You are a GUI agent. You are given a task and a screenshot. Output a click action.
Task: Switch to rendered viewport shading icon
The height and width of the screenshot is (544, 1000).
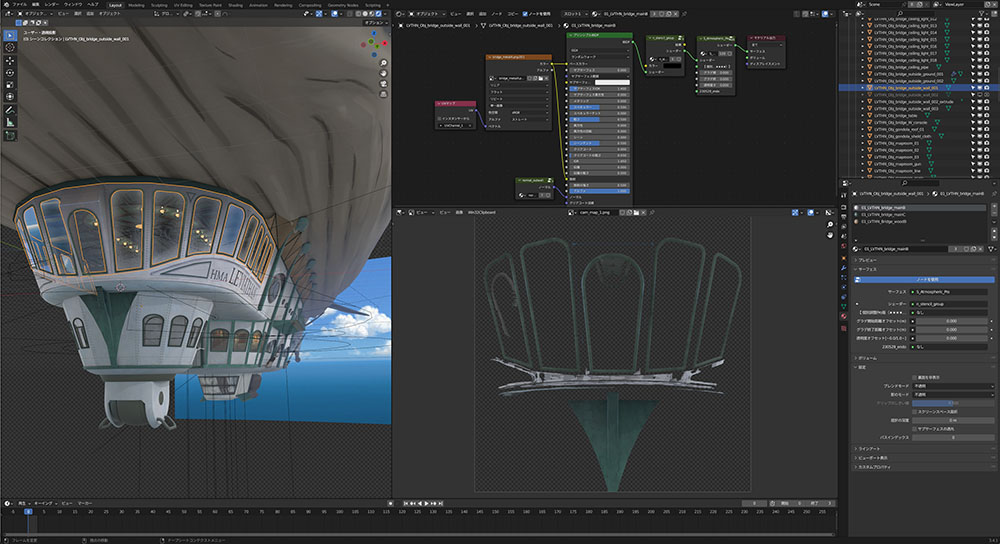pos(378,13)
